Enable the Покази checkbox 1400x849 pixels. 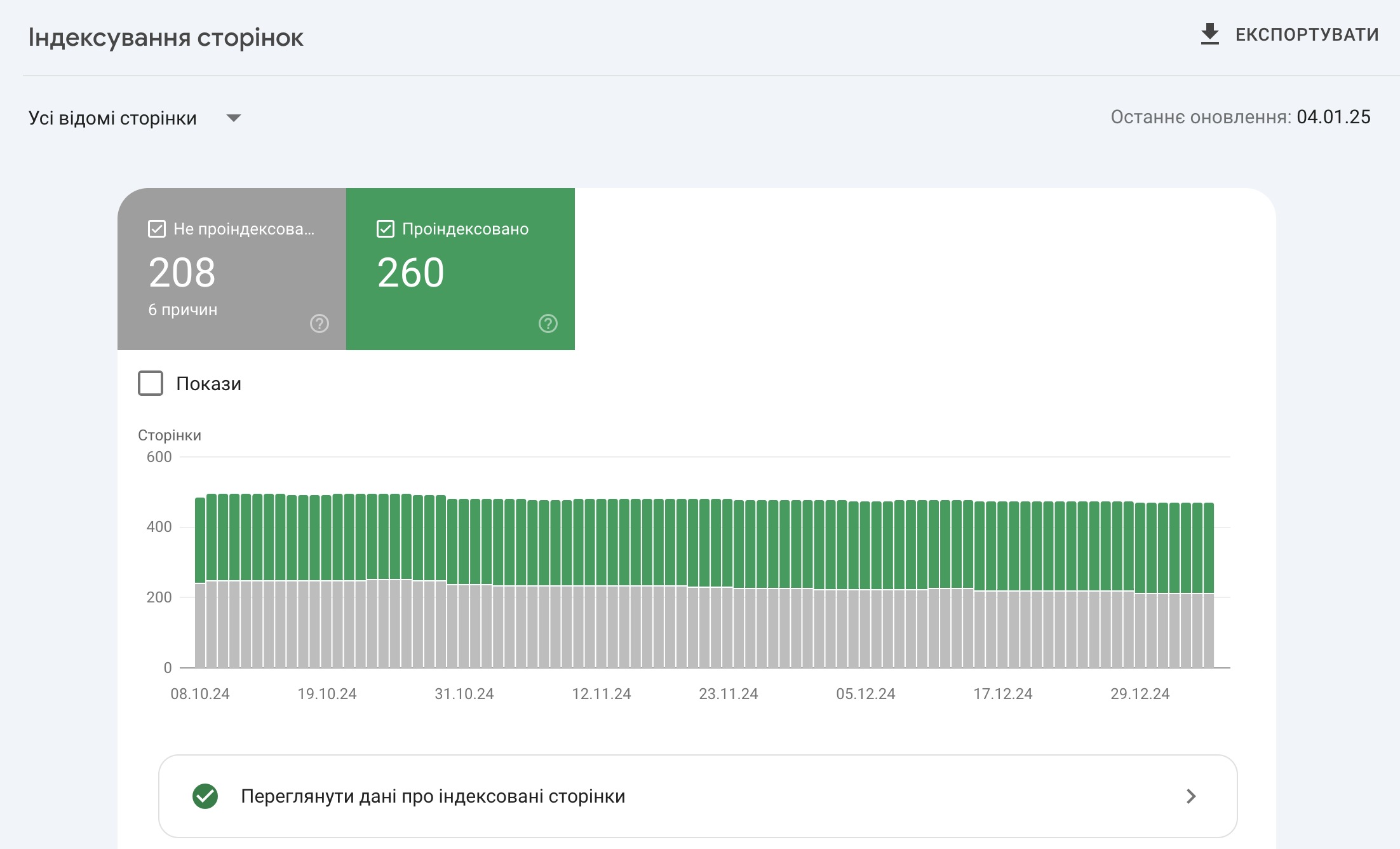click(x=151, y=383)
